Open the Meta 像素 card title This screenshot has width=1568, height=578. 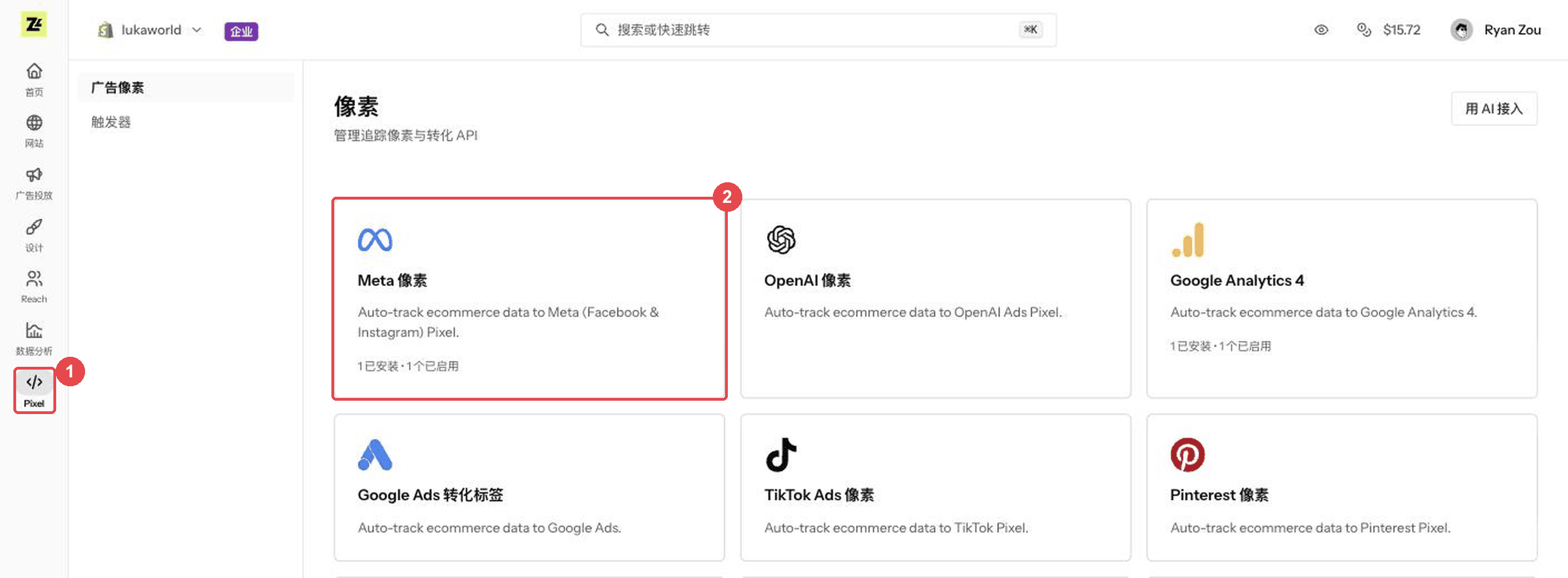coord(392,281)
